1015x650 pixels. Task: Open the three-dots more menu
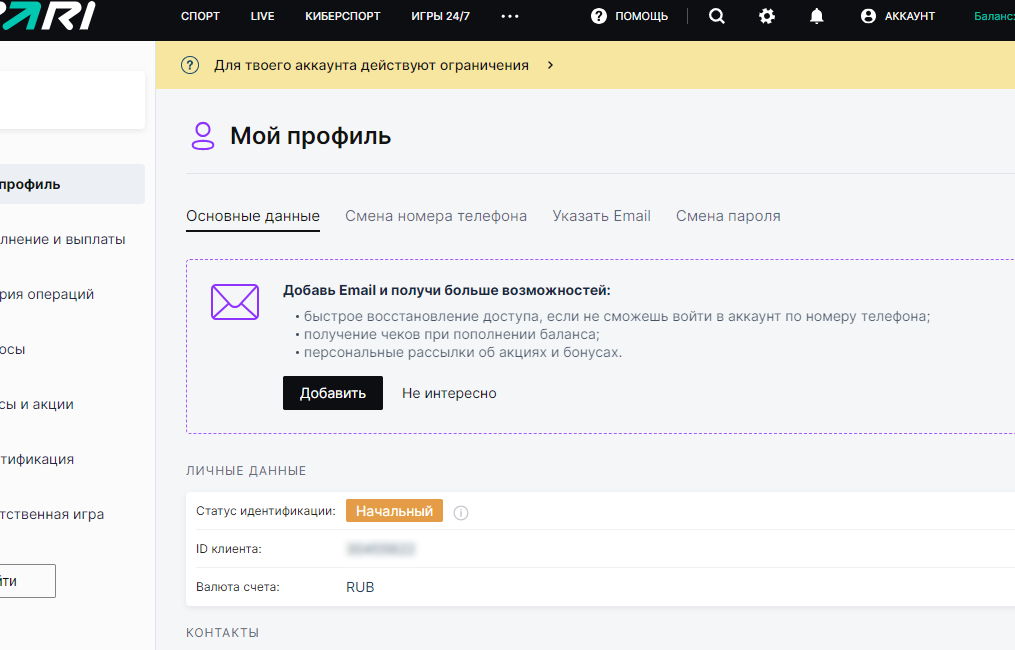(510, 16)
